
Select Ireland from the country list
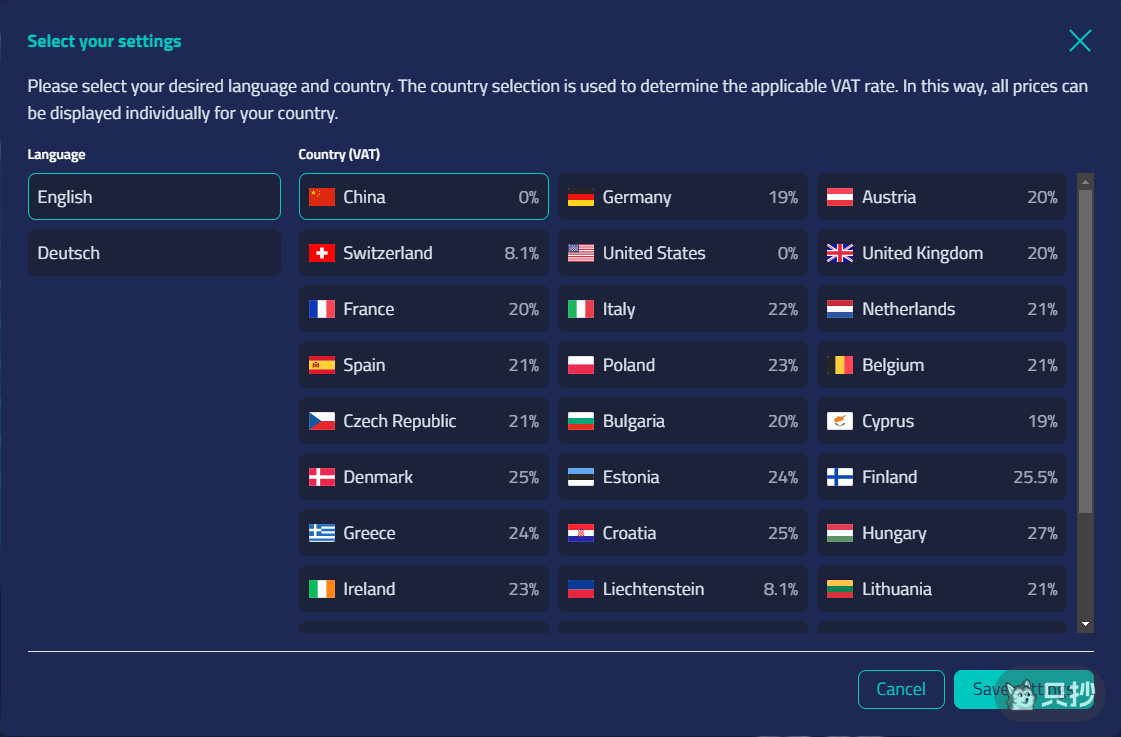(x=424, y=589)
